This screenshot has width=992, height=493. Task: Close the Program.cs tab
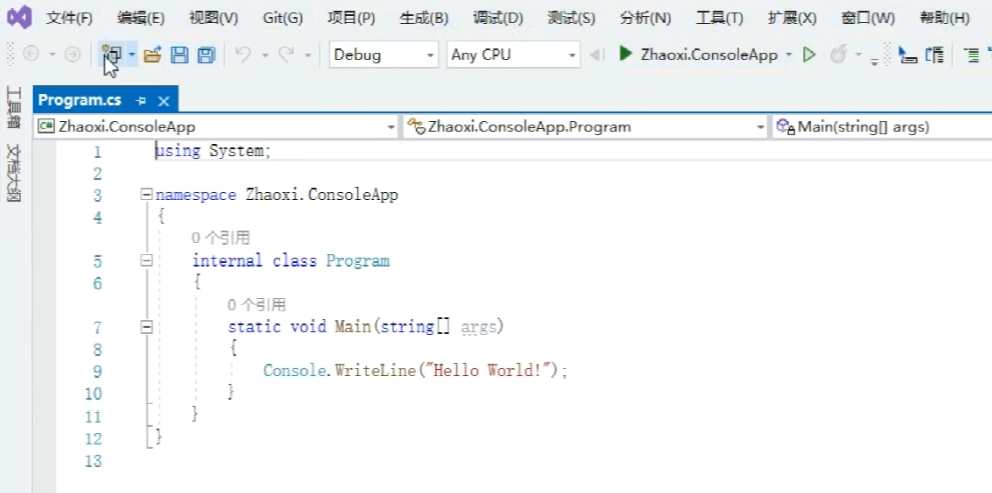click(164, 101)
